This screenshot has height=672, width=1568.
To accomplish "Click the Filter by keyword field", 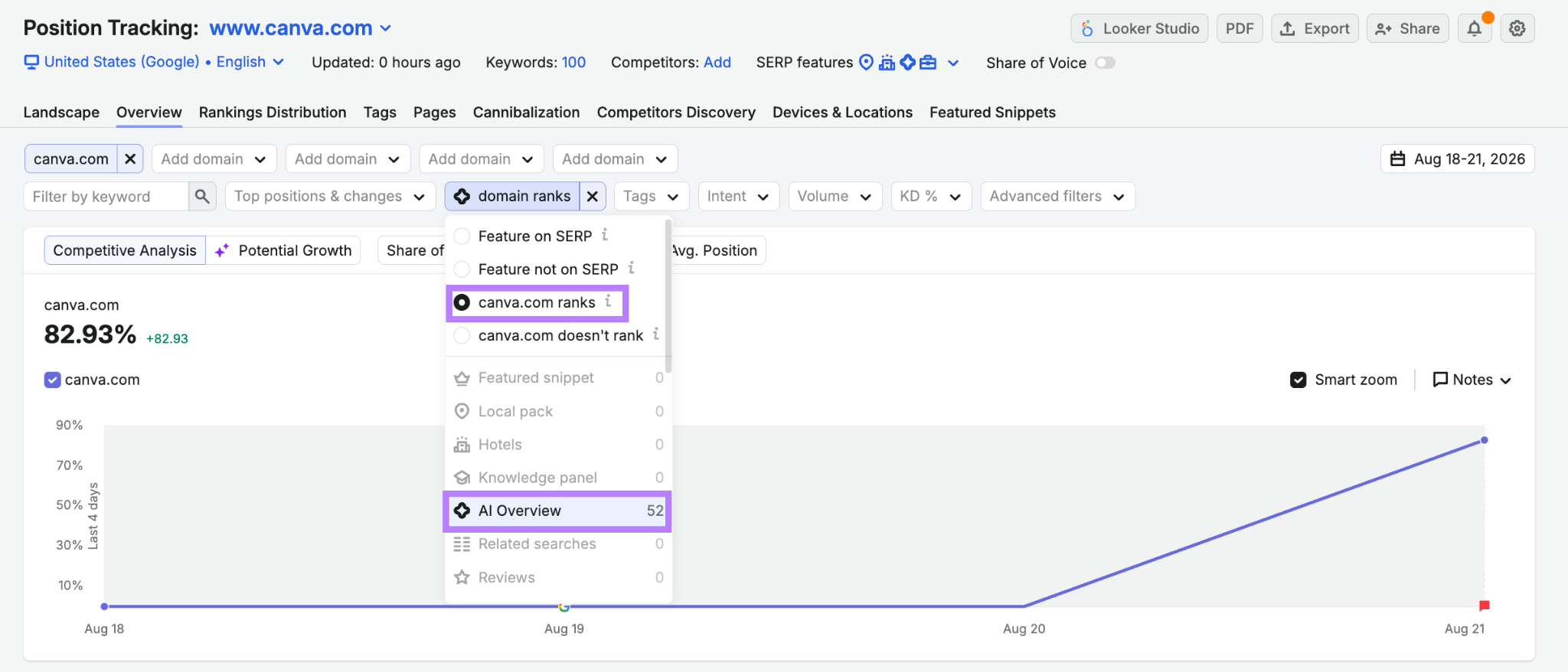I will click(x=106, y=197).
